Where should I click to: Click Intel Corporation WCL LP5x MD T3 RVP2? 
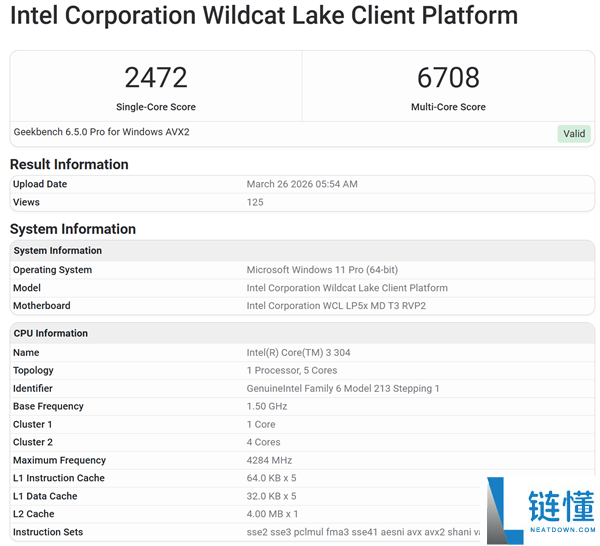pyautogui.click(x=336, y=306)
